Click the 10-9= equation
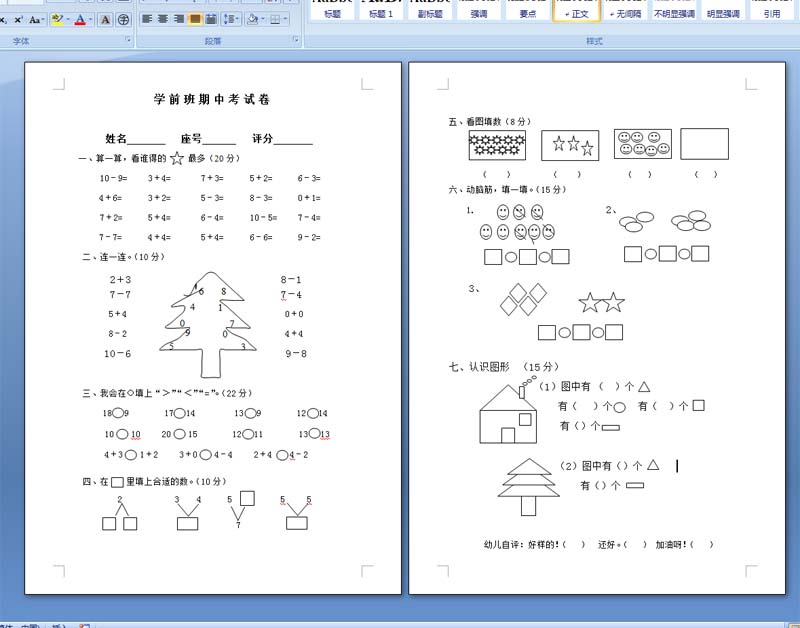Viewport: 800px width, 628px height. (x=113, y=178)
